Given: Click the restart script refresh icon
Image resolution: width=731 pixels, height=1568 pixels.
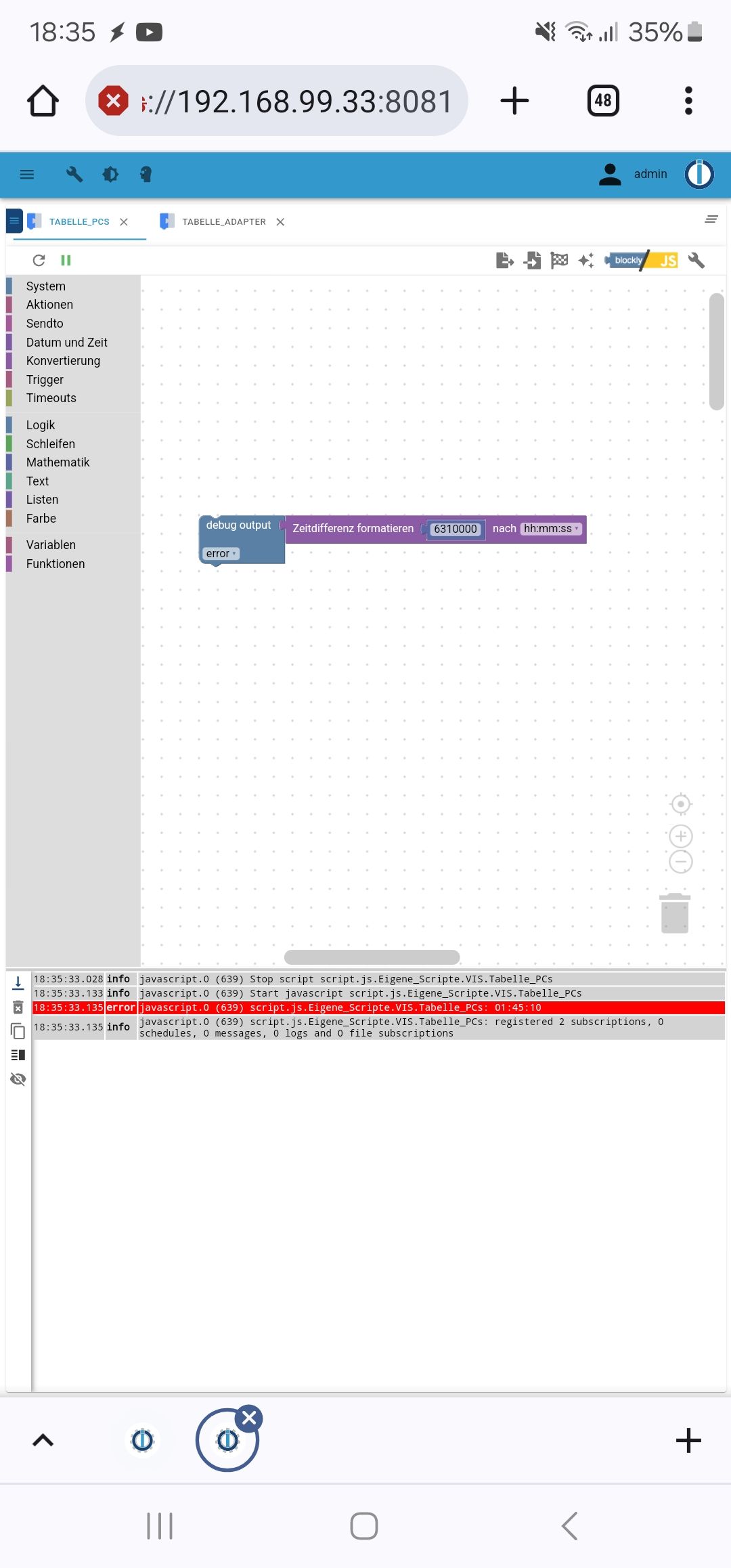Looking at the screenshot, I should [39, 260].
